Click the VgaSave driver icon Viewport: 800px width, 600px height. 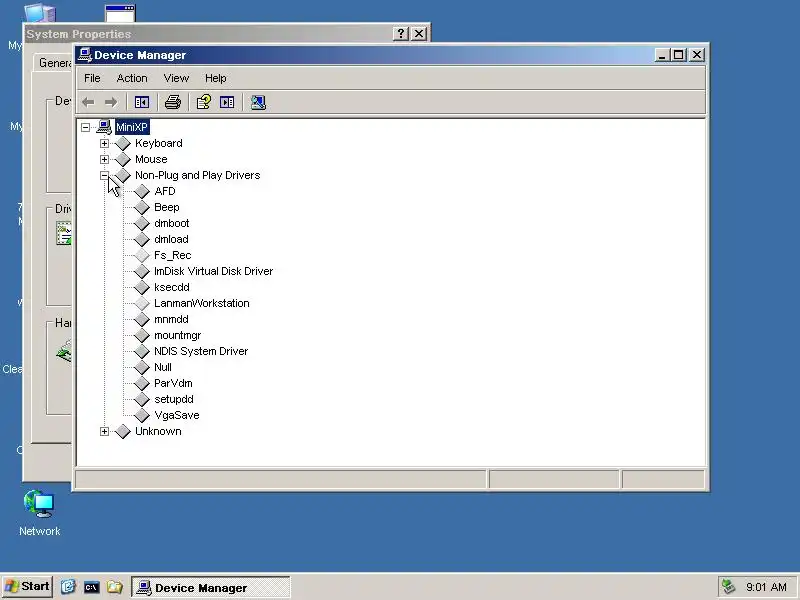point(142,415)
